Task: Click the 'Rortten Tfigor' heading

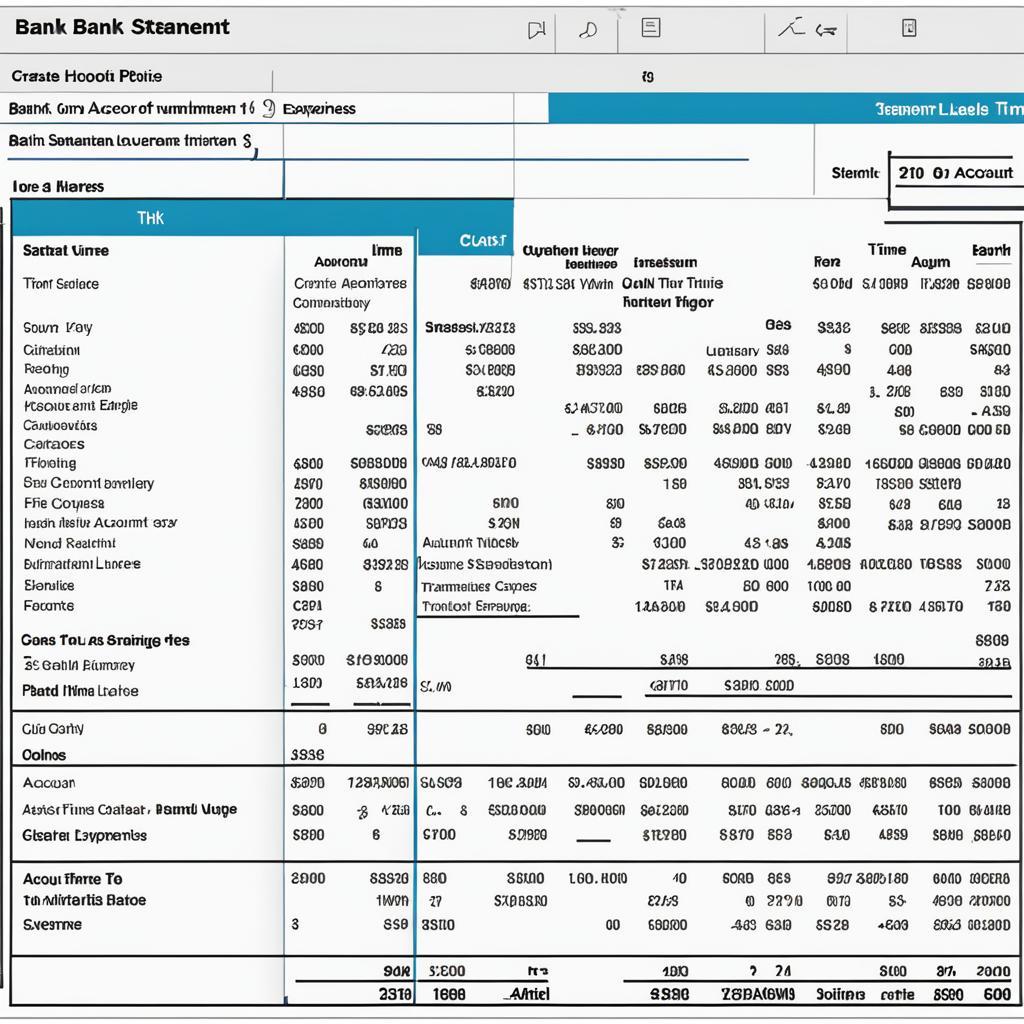Action: (x=667, y=302)
